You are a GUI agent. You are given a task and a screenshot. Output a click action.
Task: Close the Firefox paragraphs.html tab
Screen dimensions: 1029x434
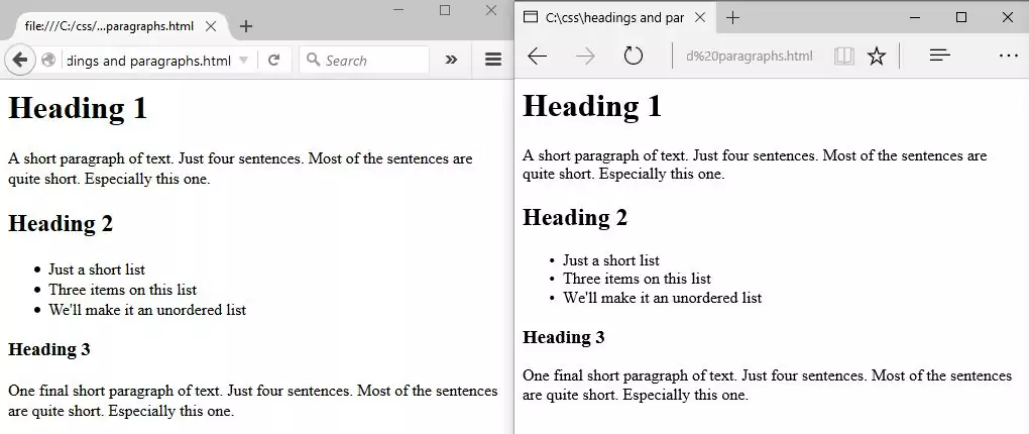coord(211,26)
